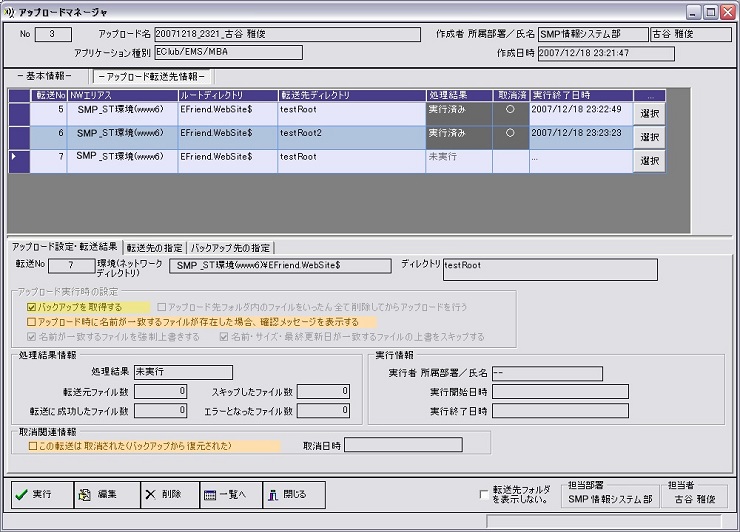Sort by the NWエリアス column header

pos(123,95)
